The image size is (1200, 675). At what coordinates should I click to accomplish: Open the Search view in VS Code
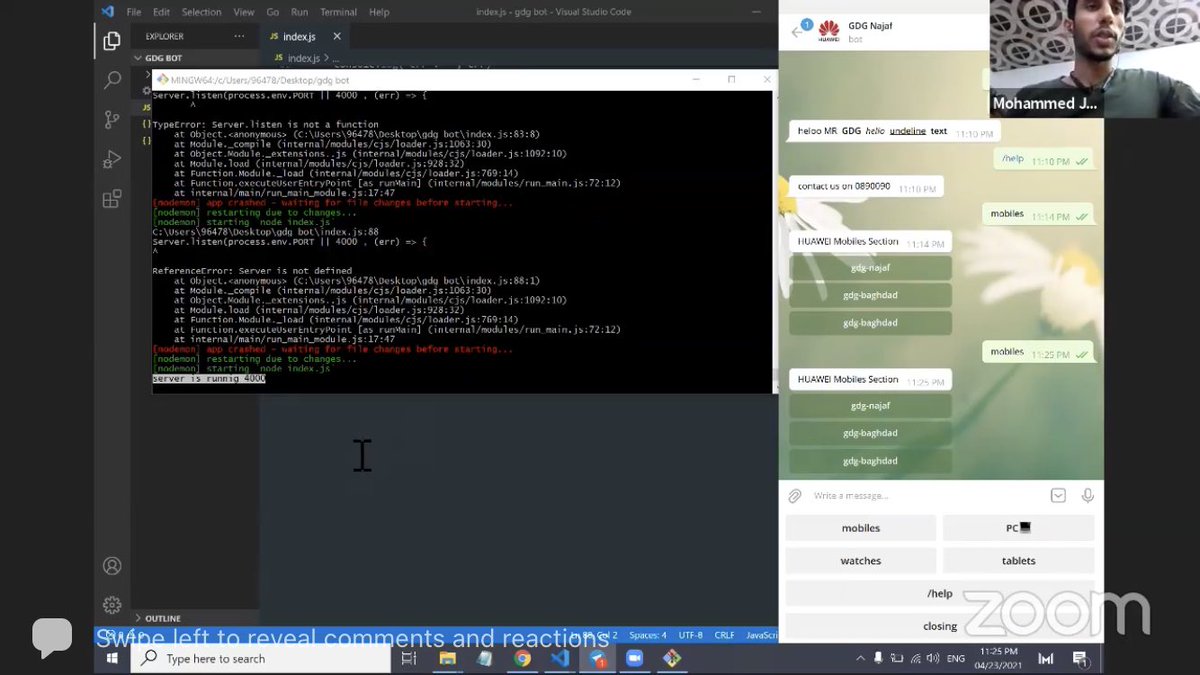[112, 80]
